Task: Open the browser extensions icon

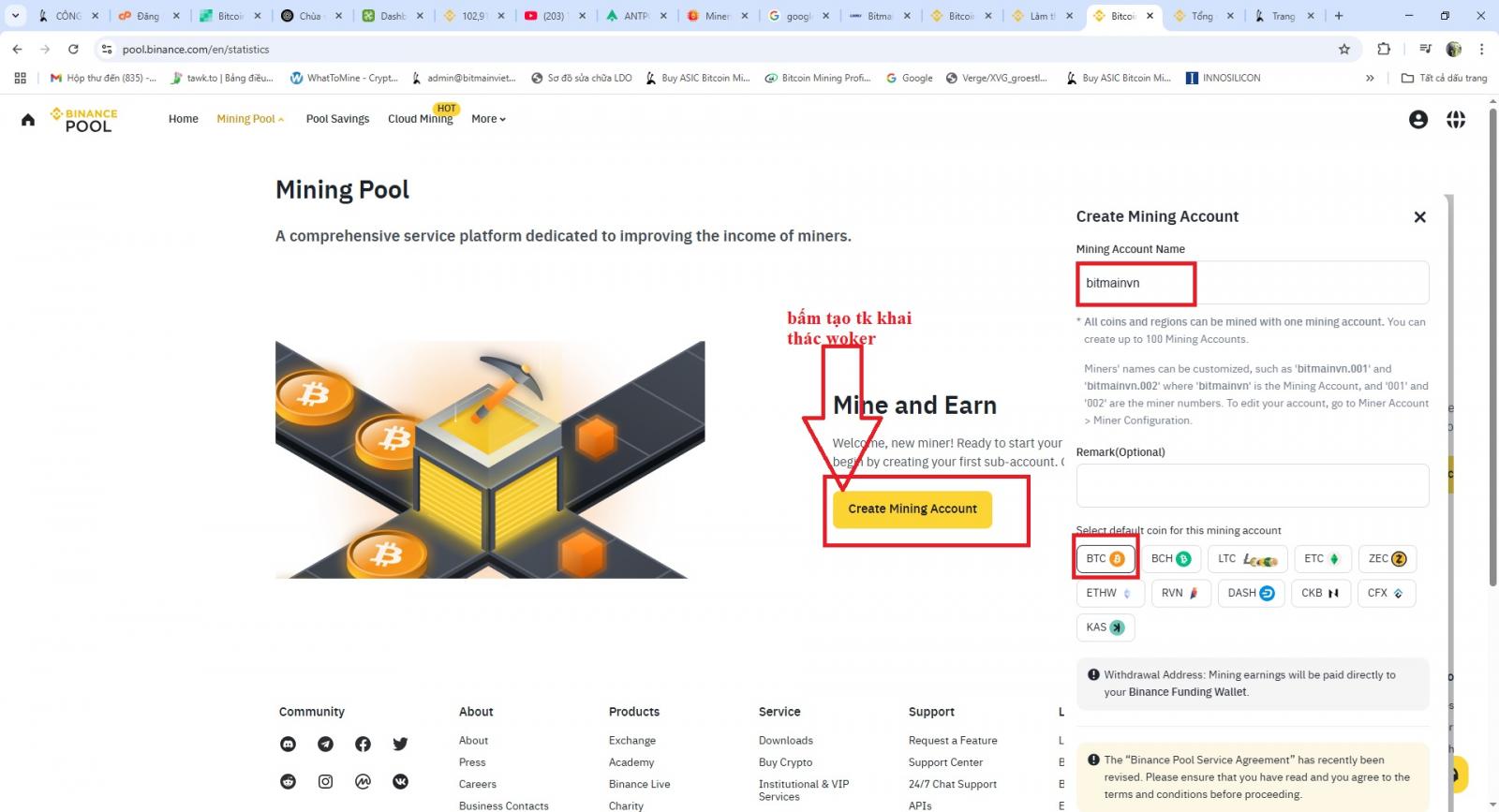Action: click(1384, 49)
